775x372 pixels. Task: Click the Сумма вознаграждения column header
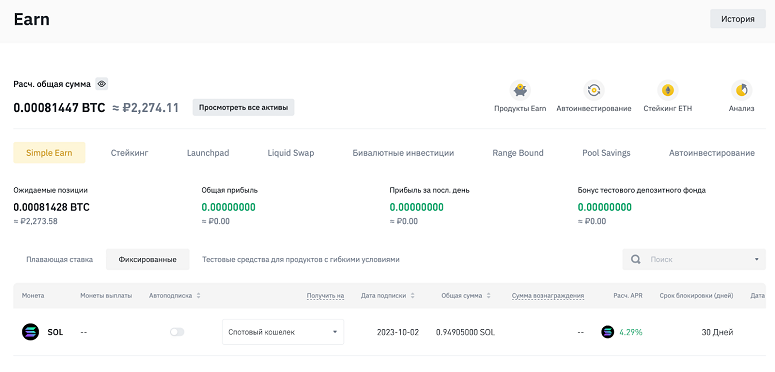tap(548, 295)
